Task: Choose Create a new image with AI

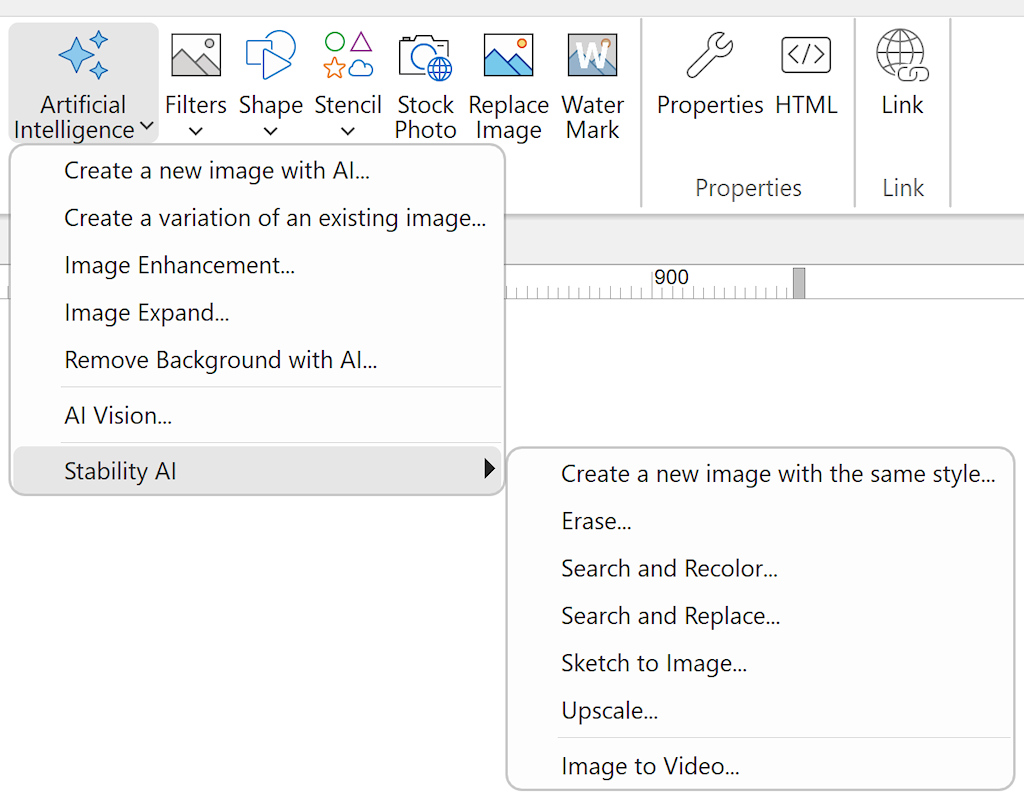Action: tap(217, 171)
